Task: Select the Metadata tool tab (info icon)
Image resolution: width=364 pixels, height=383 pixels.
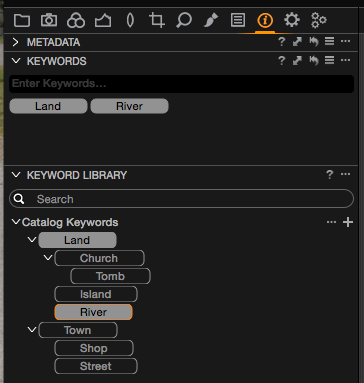Action: tap(265, 20)
